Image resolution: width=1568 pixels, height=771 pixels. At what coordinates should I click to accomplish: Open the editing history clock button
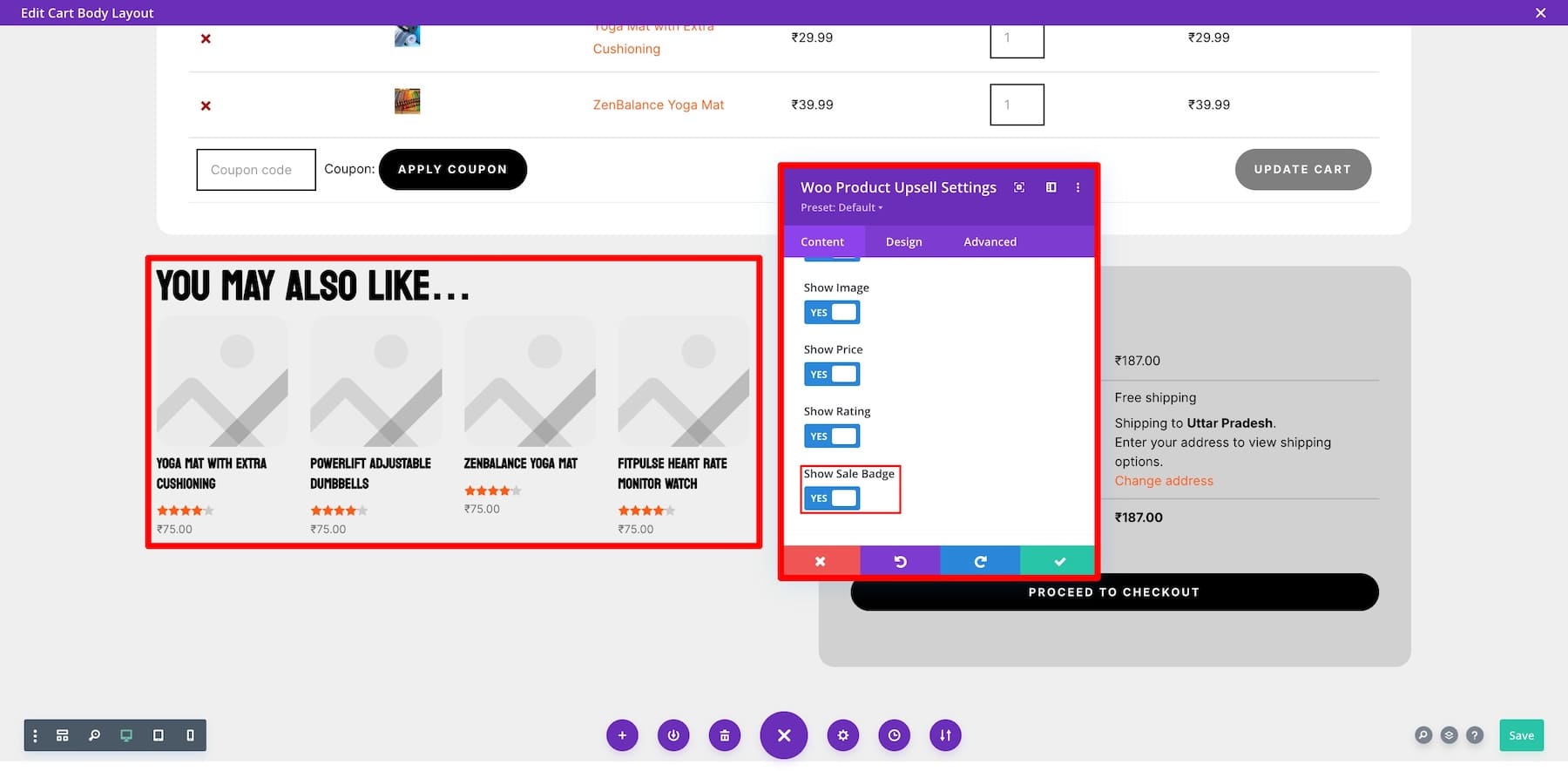click(x=894, y=735)
